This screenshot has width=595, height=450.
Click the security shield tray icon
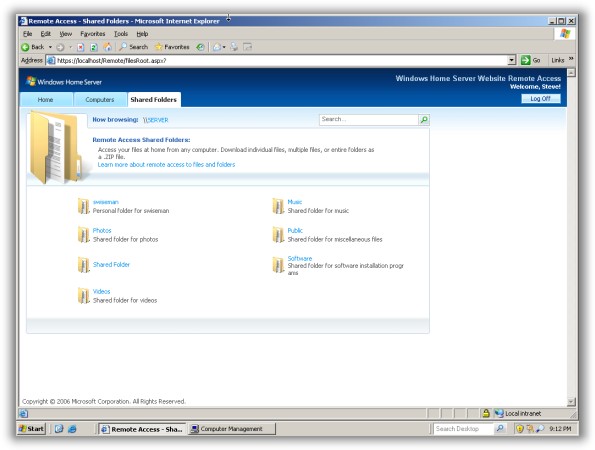(x=520, y=429)
